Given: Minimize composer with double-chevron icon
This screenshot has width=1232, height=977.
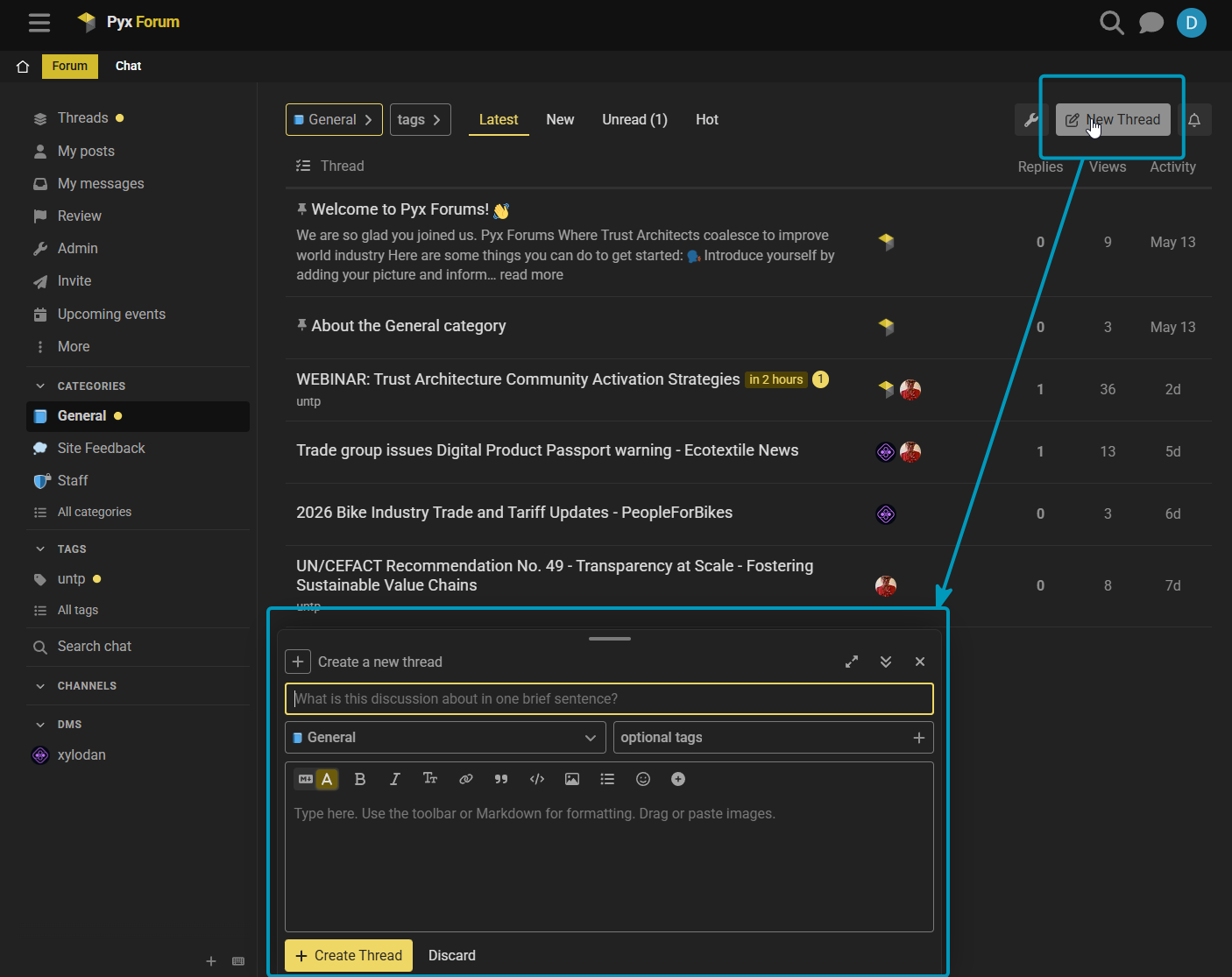Looking at the screenshot, I should pyautogui.click(x=886, y=662).
